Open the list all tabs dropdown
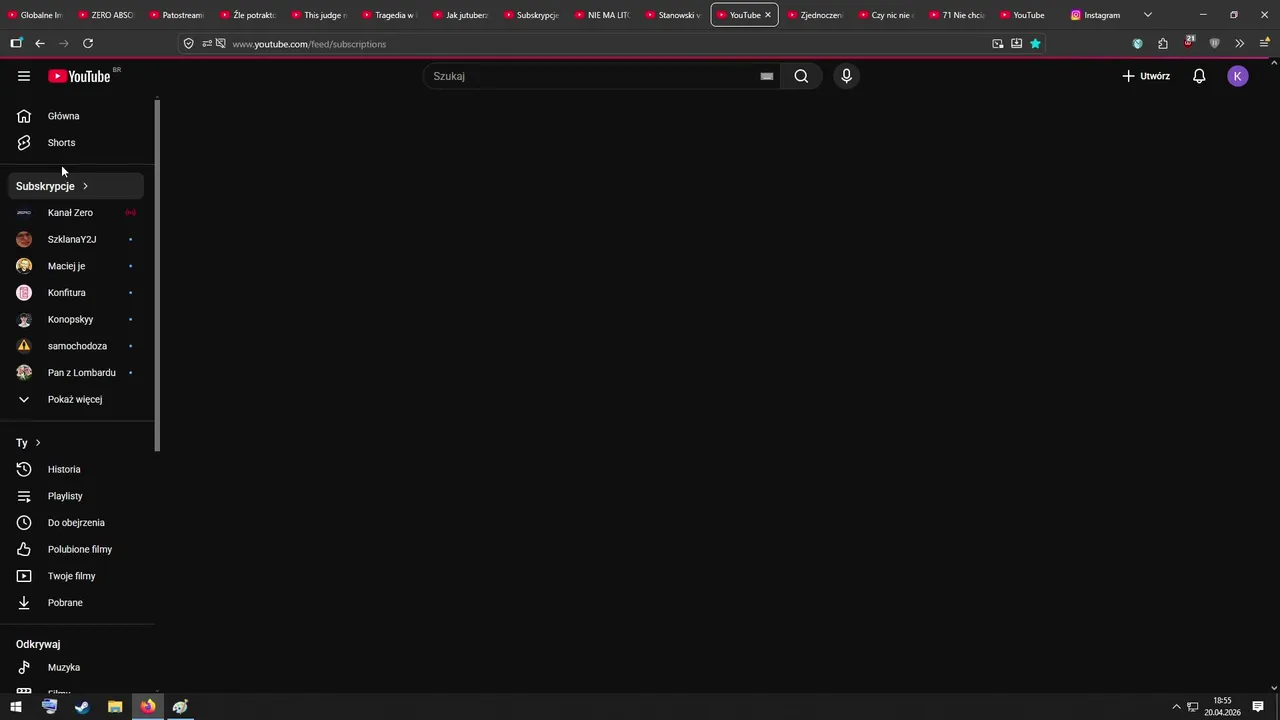Viewport: 1280px width, 720px height. click(1148, 15)
